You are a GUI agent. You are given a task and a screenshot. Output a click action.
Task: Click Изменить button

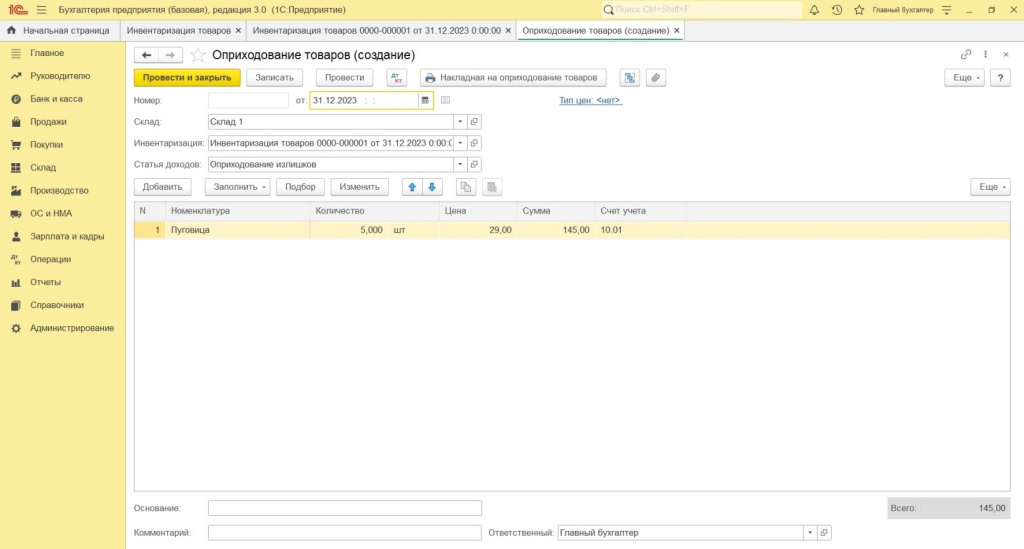(359, 187)
